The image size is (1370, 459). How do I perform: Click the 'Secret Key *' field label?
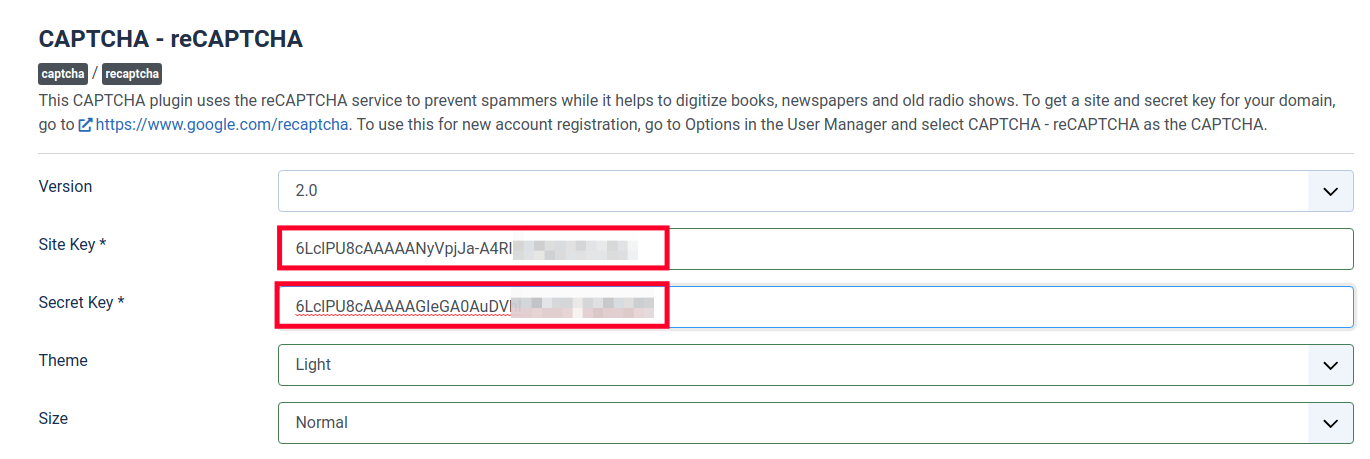81,303
